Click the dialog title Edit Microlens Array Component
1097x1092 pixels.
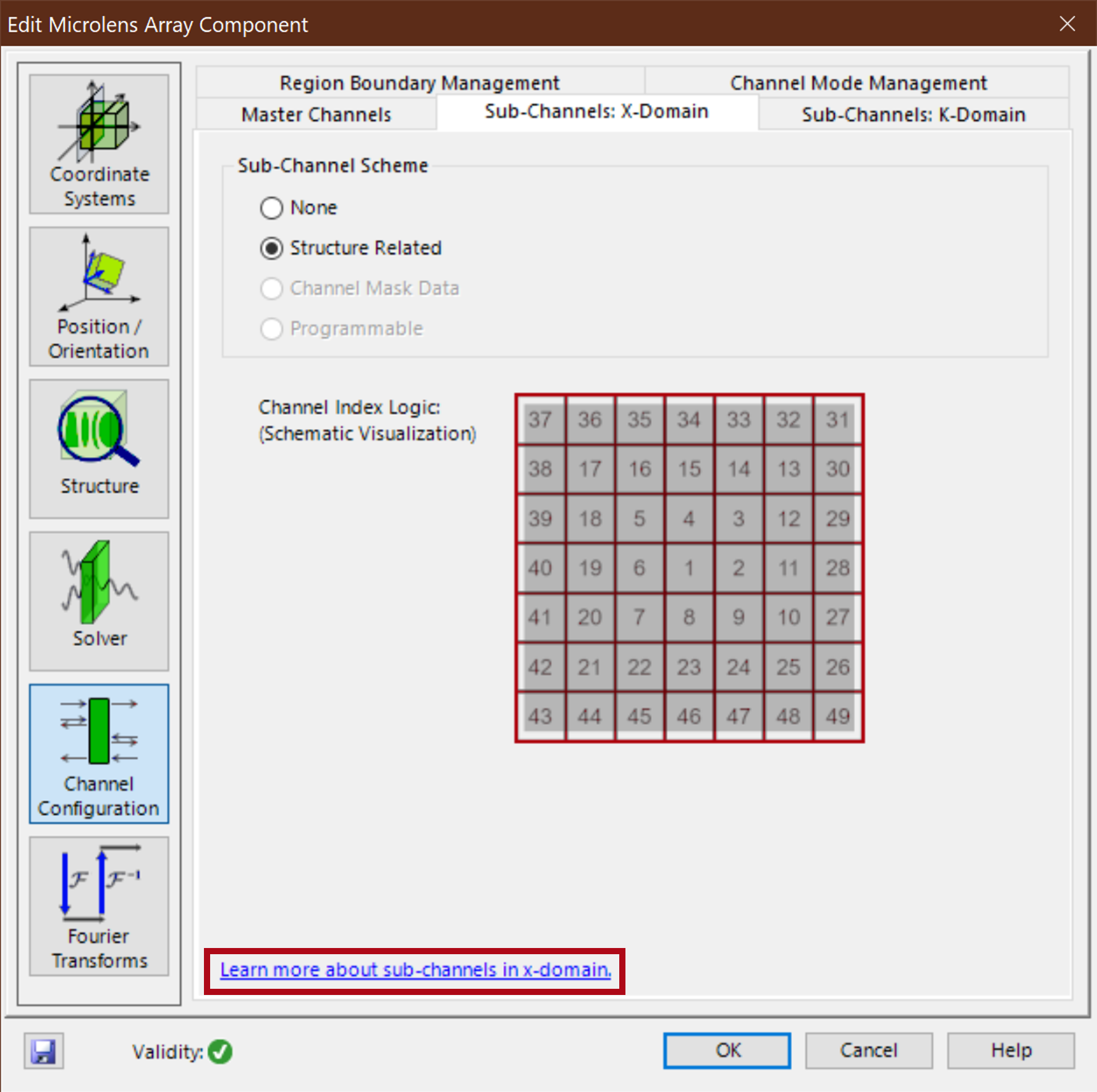pyautogui.click(x=158, y=25)
